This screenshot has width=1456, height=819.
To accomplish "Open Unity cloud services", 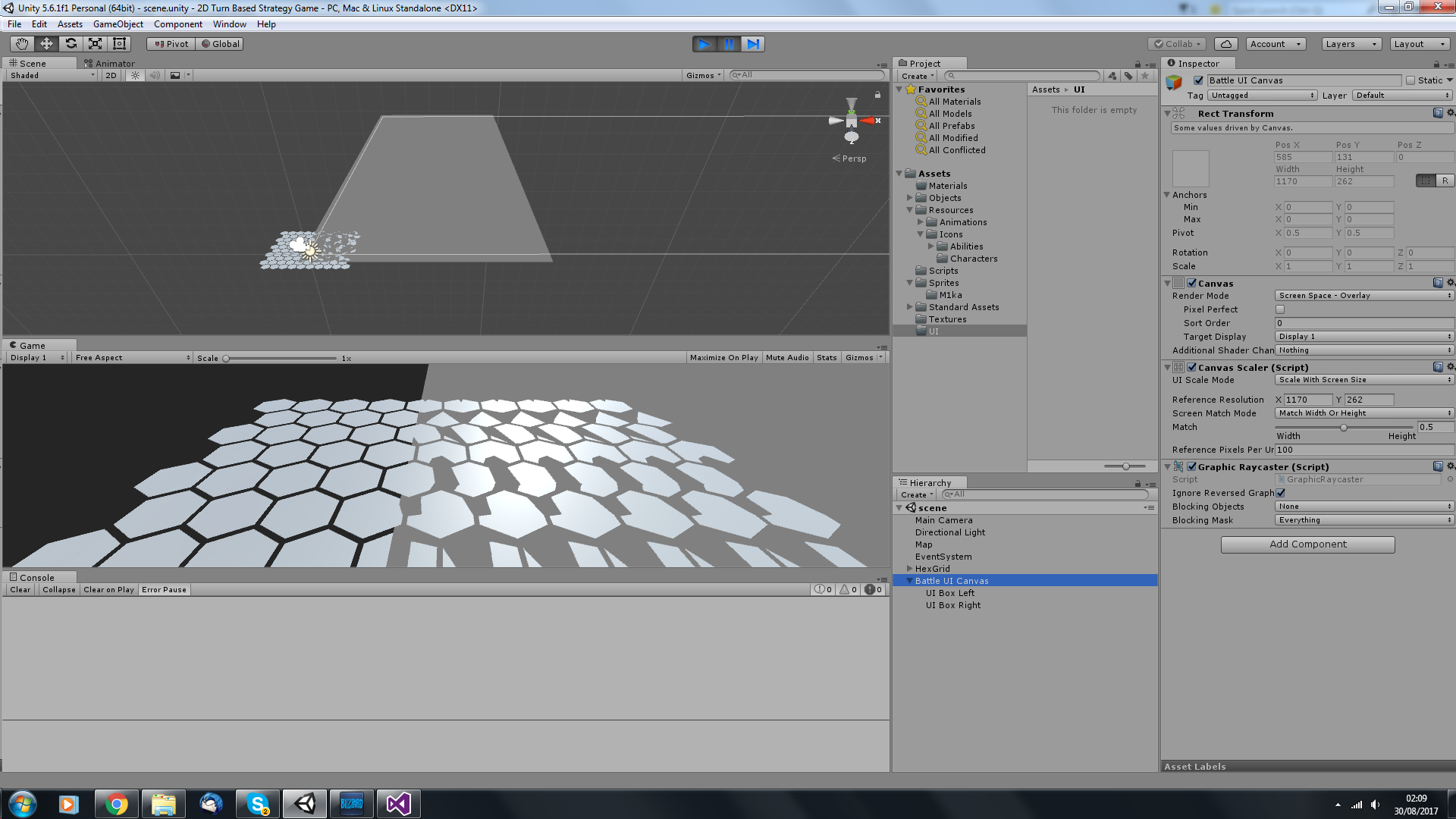I will pyautogui.click(x=1226, y=44).
